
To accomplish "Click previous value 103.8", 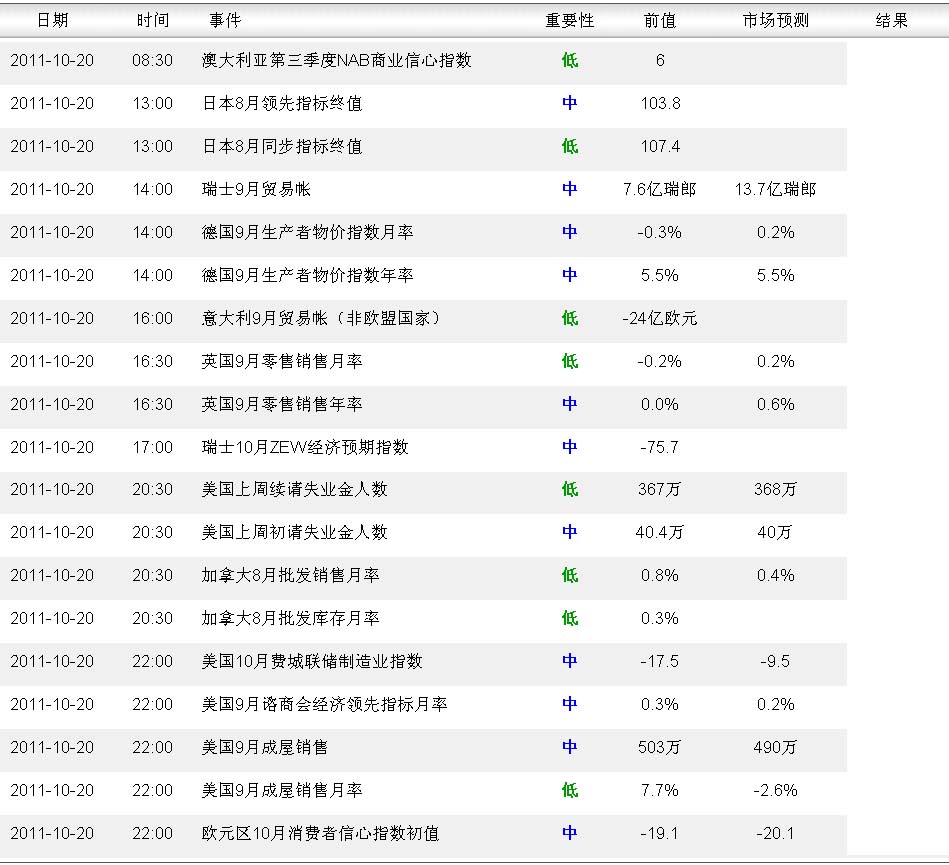I will (x=660, y=104).
